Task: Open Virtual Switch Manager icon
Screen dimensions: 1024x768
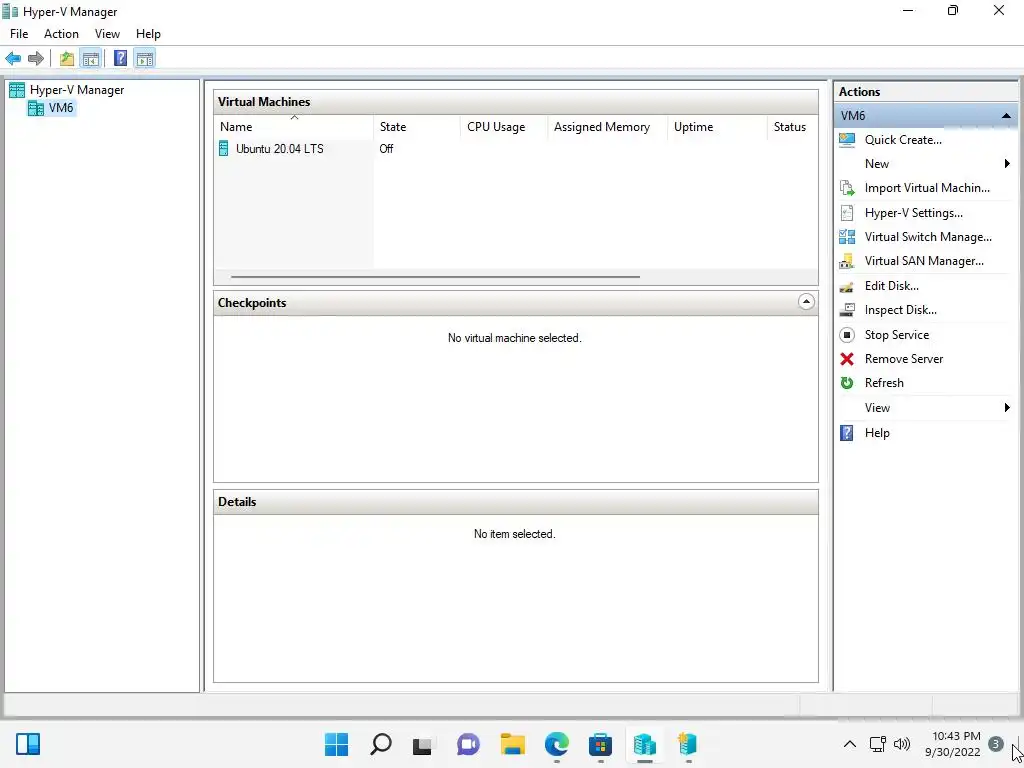Action: [x=847, y=237]
